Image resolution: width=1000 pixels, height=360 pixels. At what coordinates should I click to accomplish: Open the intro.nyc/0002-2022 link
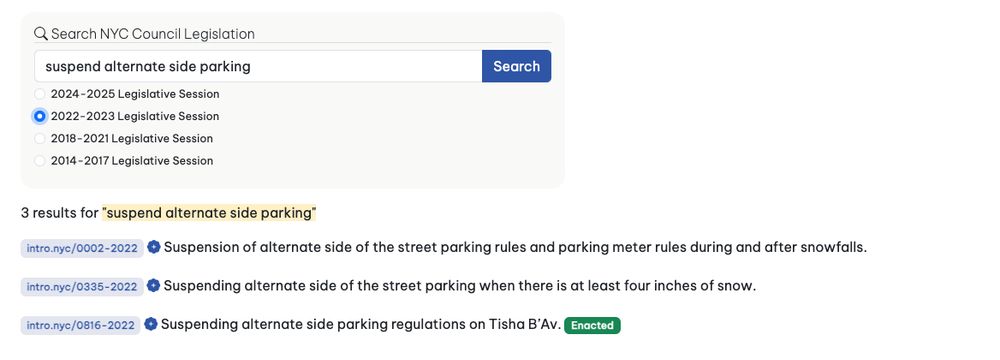click(x=82, y=248)
